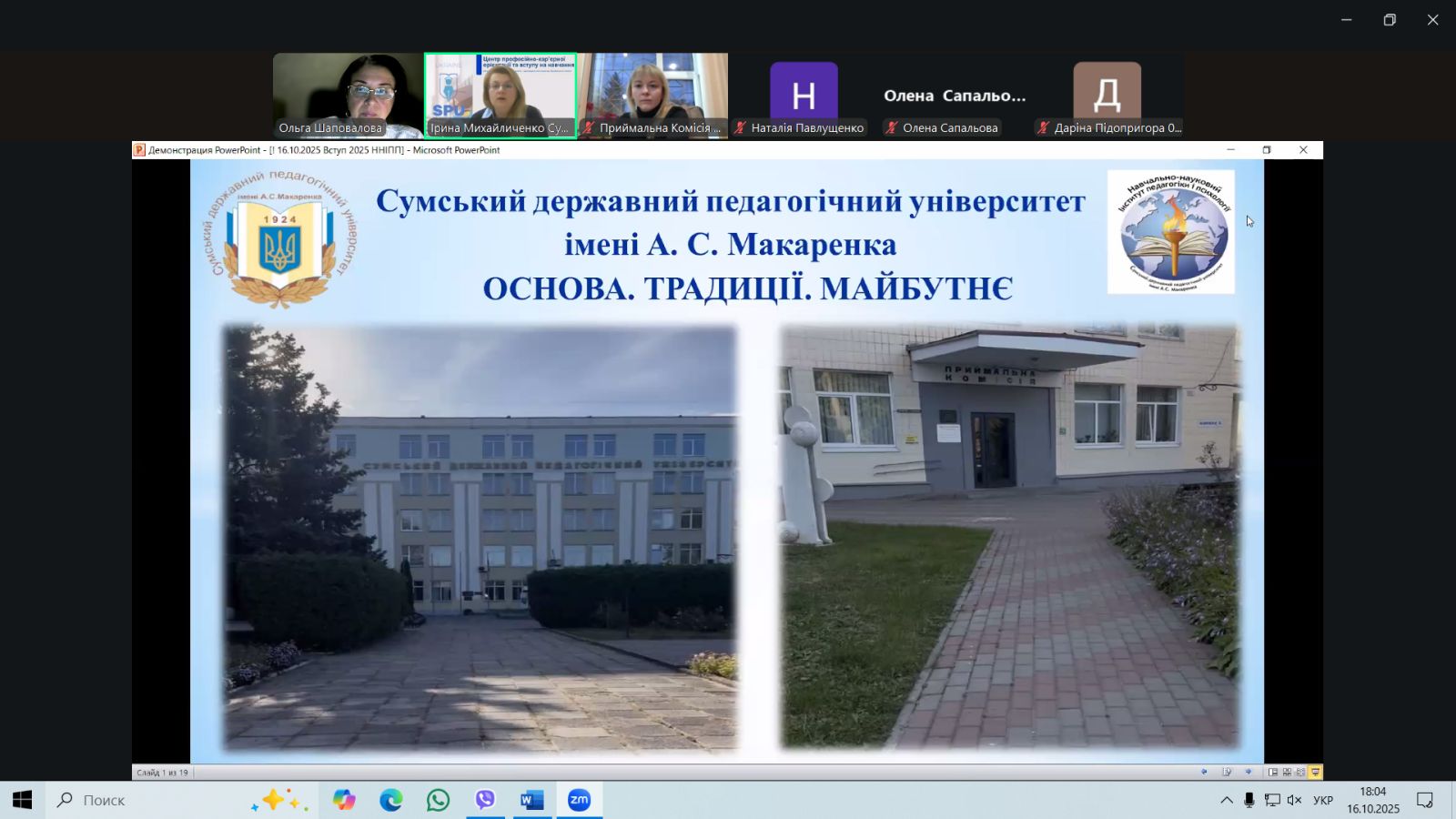Toggle the muted system volume icon
The width and height of the screenshot is (1456, 819).
coord(1294,801)
